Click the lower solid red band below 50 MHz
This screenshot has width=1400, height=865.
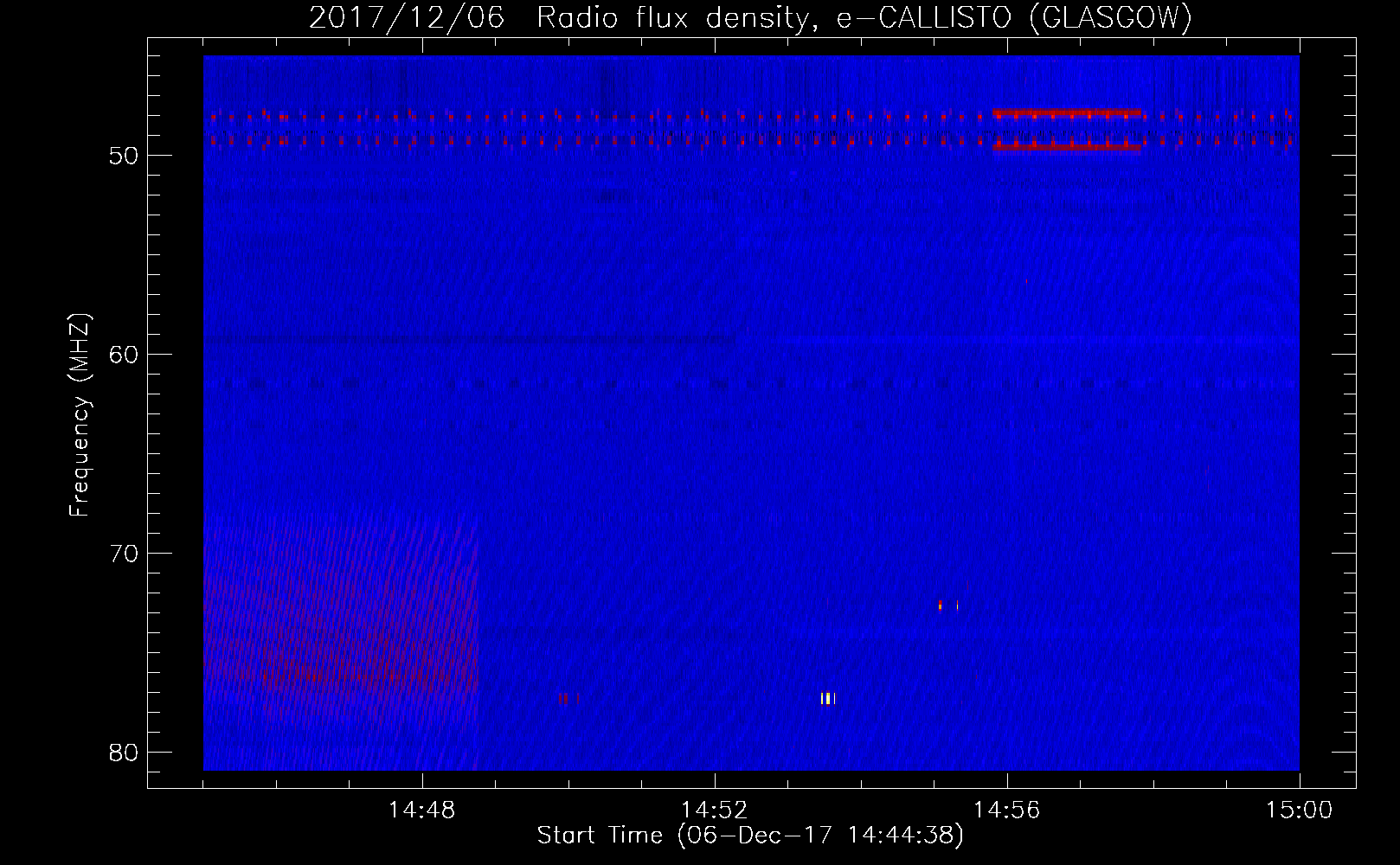[x=1067, y=147]
